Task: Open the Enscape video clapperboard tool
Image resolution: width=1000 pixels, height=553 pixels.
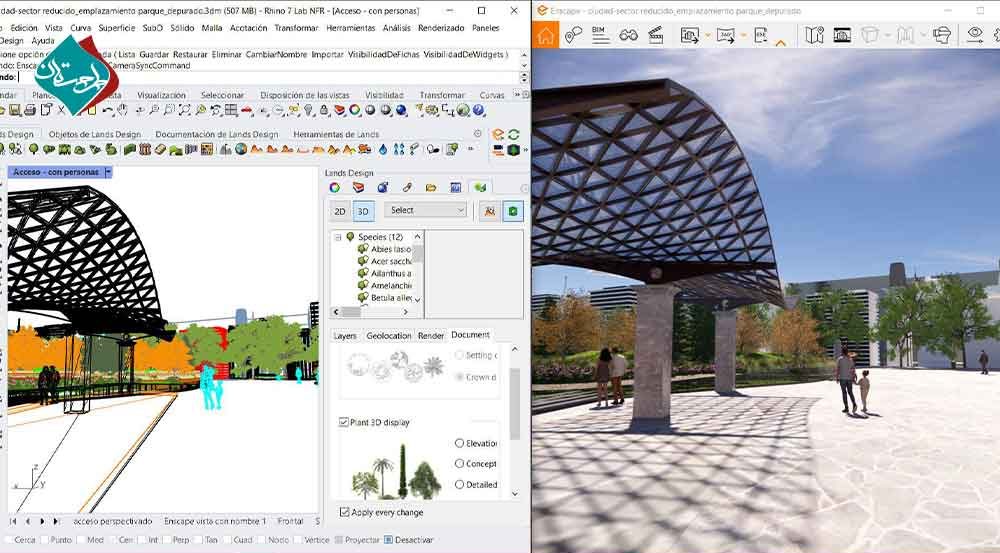Action: point(655,35)
